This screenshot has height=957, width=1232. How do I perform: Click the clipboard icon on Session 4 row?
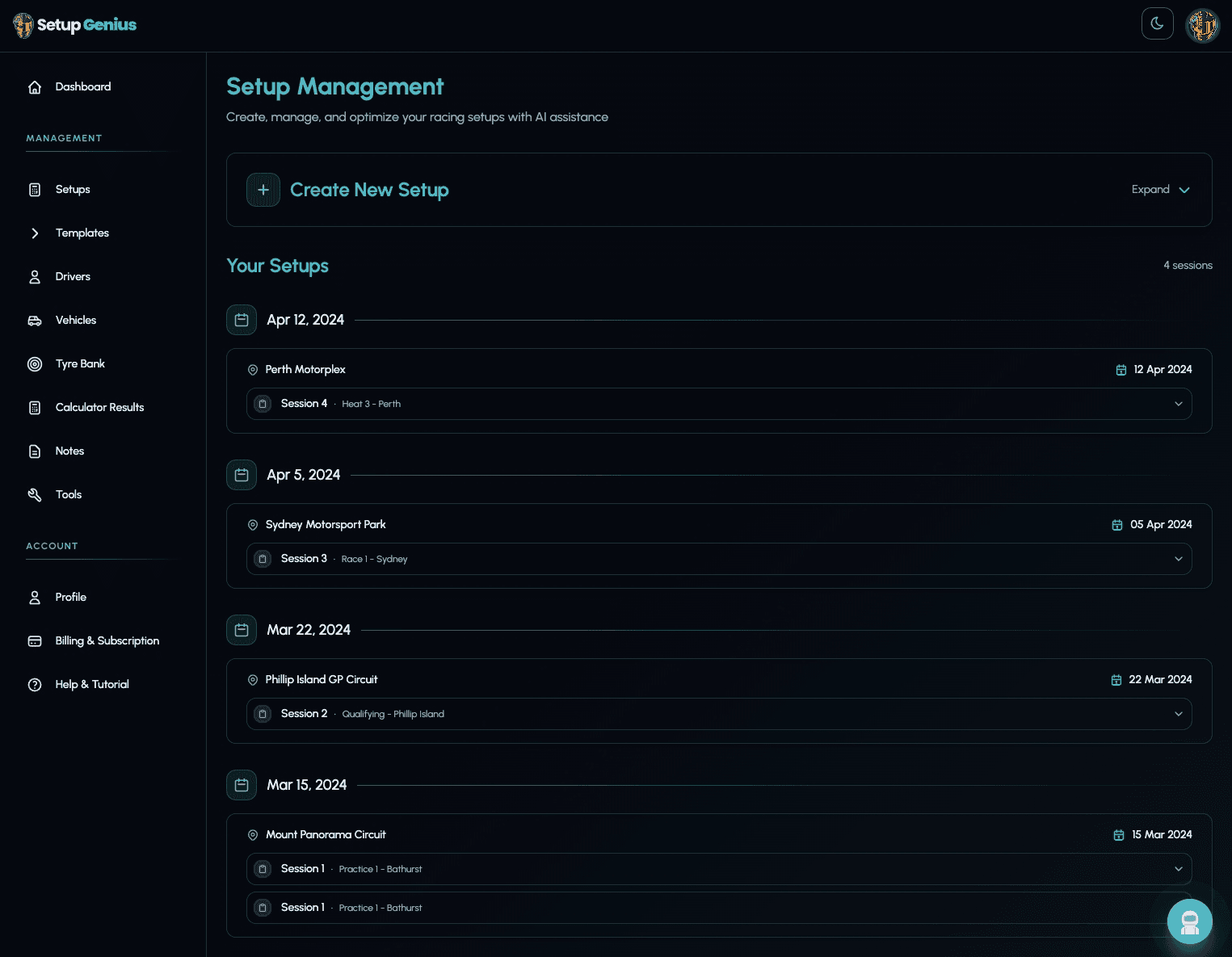(x=263, y=404)
